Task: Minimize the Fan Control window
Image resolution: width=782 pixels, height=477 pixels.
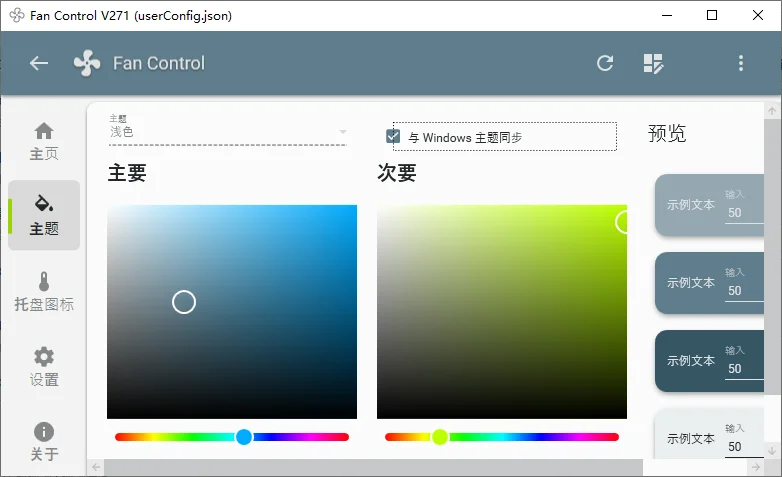Action: (x=667, y=15)
